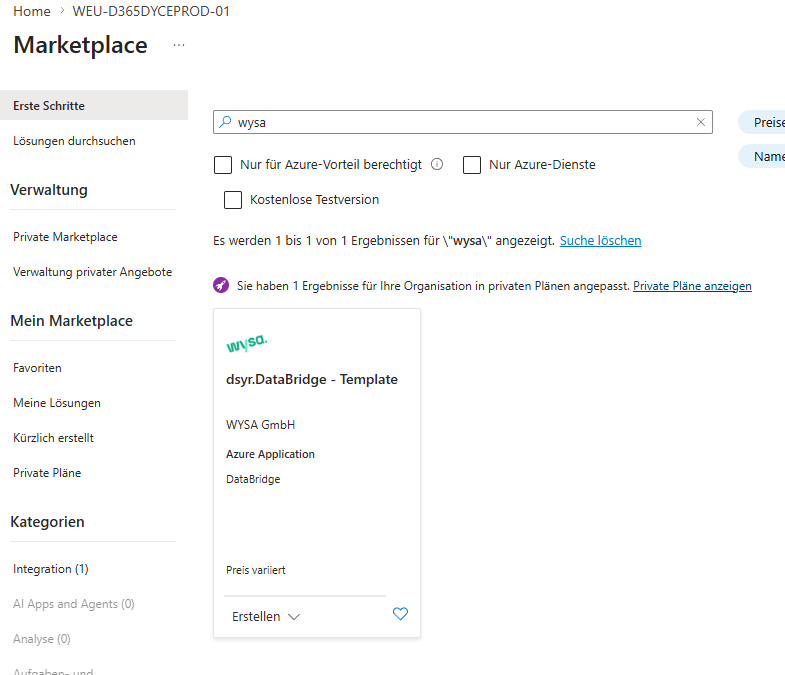Open dsyr.DataBridge - Template title

(x=311, y=380)
